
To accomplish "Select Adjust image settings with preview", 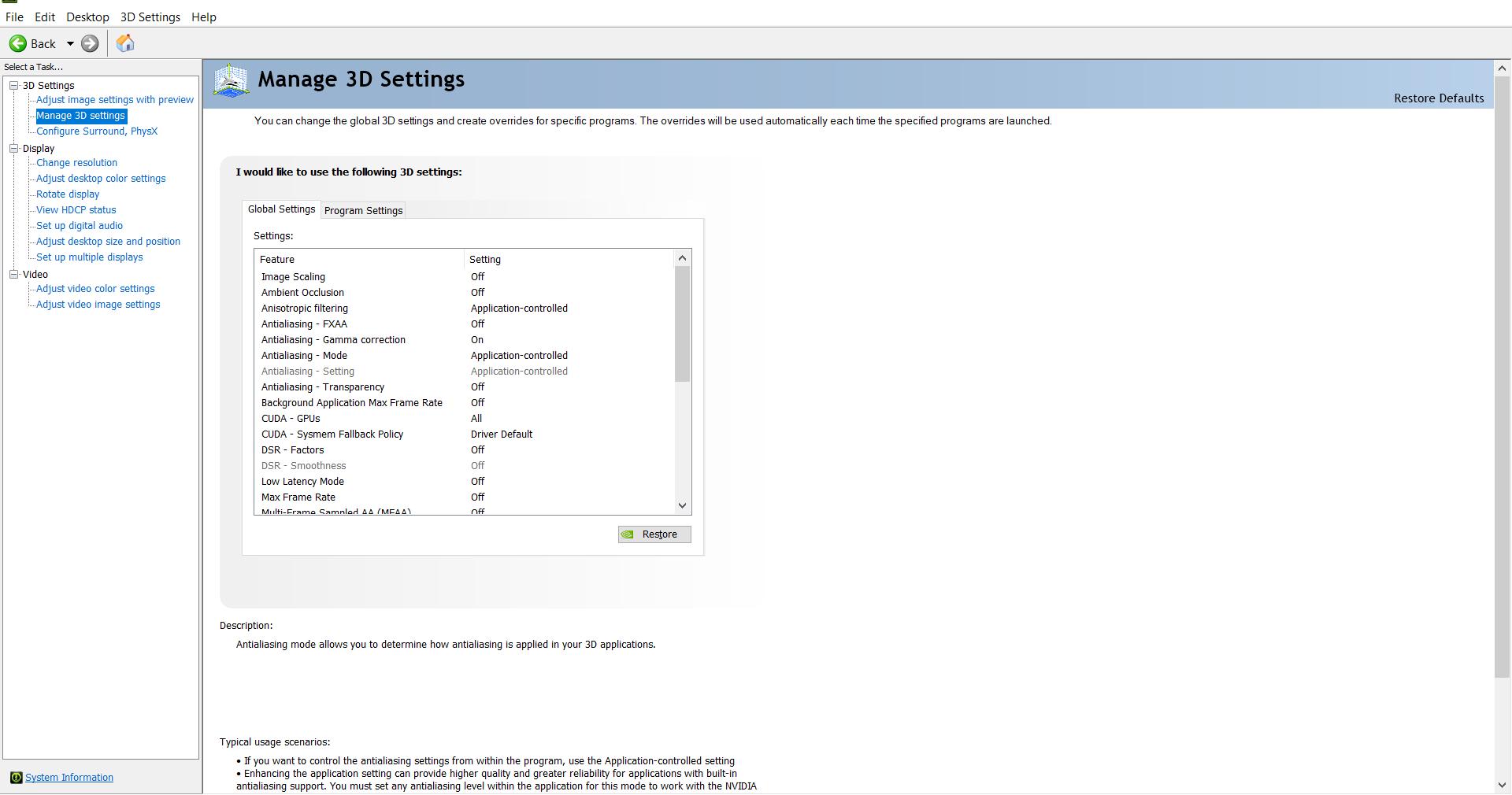I will point(115,100).
